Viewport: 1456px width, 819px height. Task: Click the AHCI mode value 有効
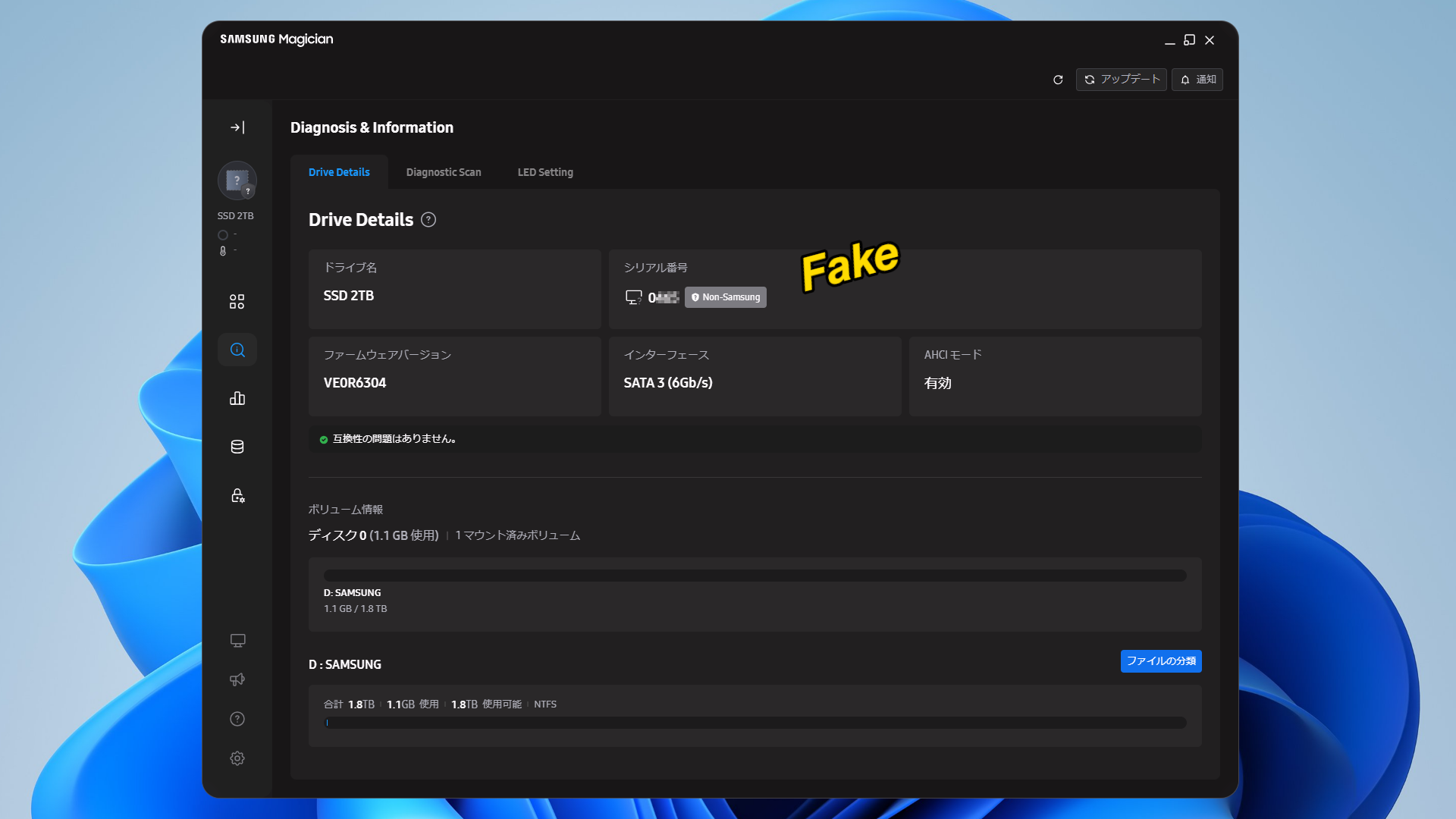(x=937, y=383)
